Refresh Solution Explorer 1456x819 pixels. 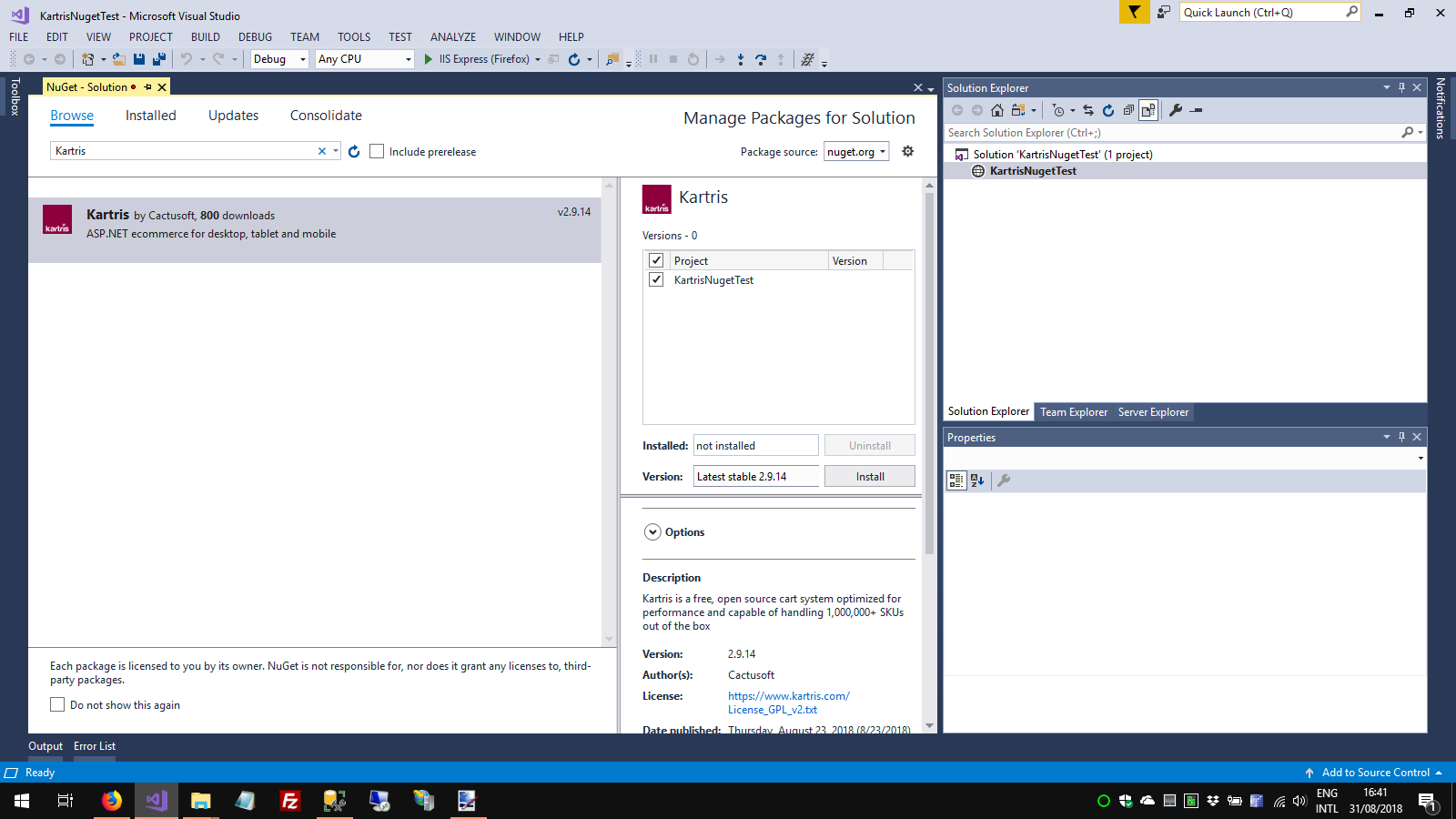pos(1108,110)
